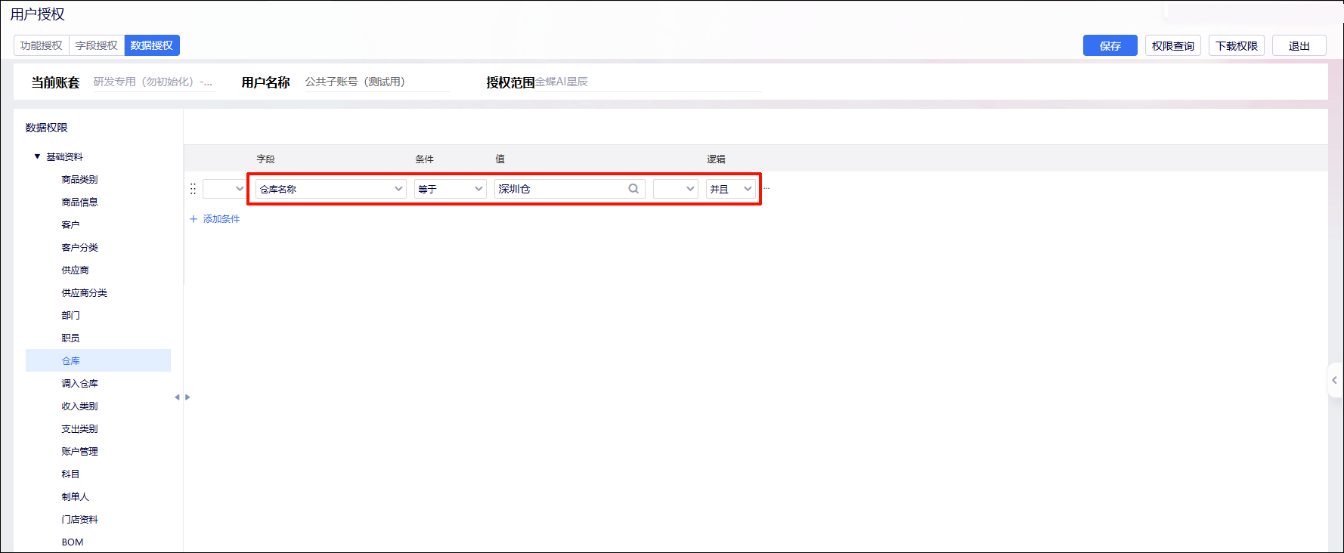
Task: Click the search magnifier in the 值 field
Action: click(x=633, y=188)
